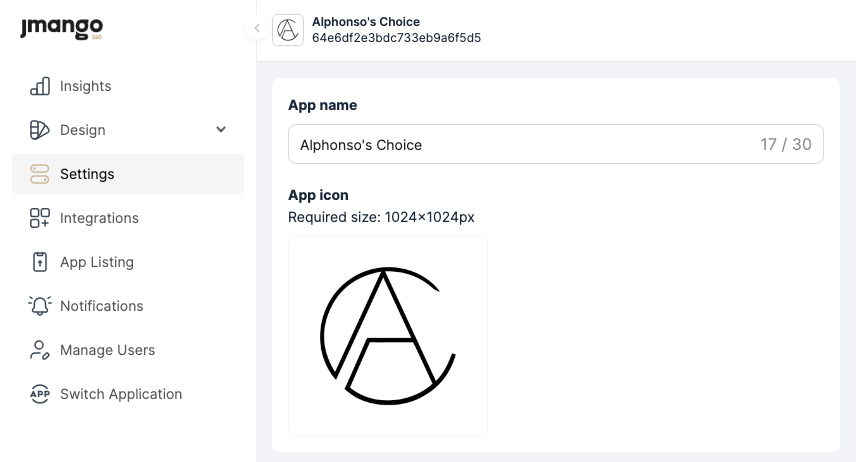Go to the App Listing page
856x462 pixels.
click(97, 262)
